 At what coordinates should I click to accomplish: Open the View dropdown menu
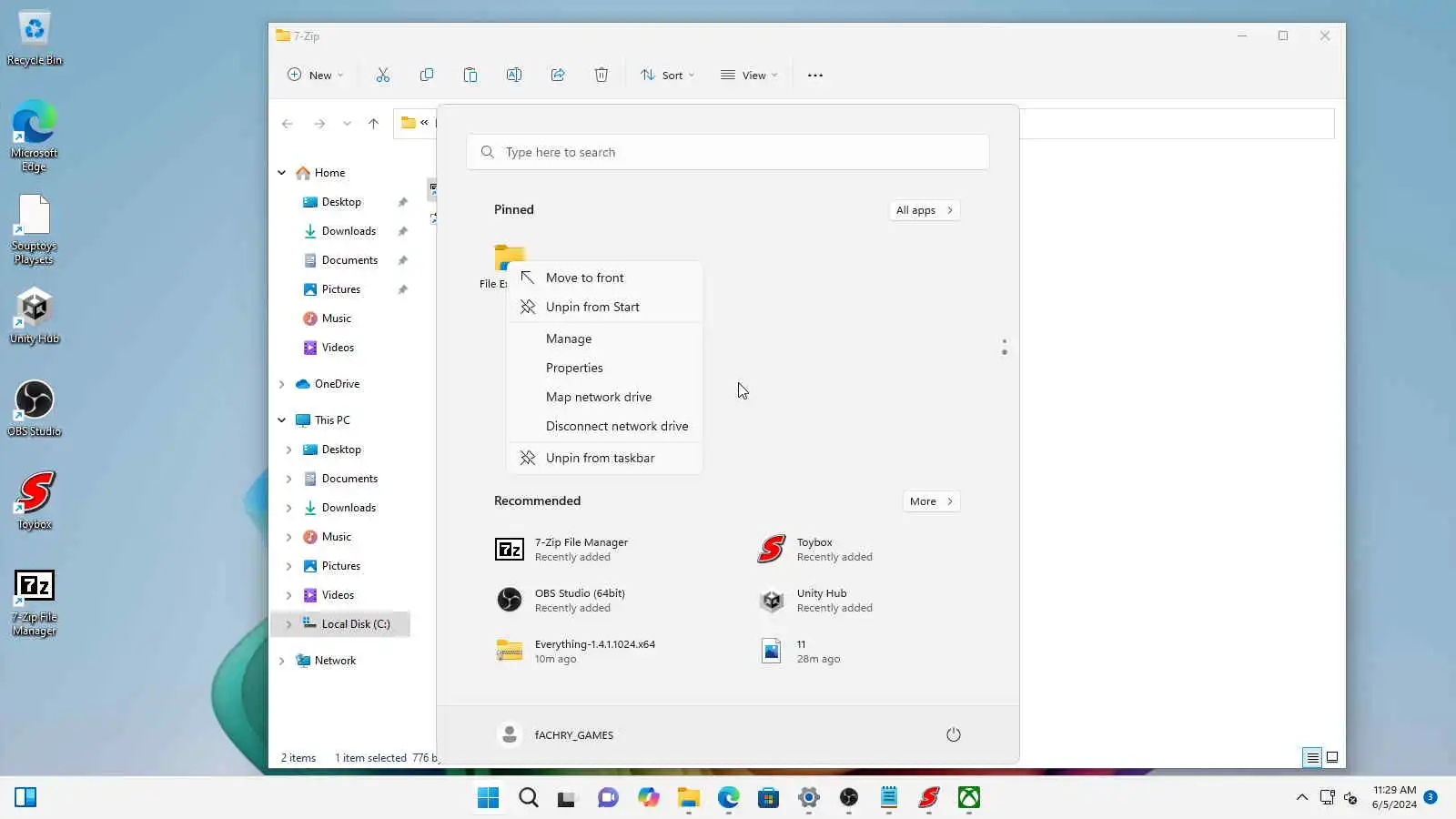pos(749,76)
